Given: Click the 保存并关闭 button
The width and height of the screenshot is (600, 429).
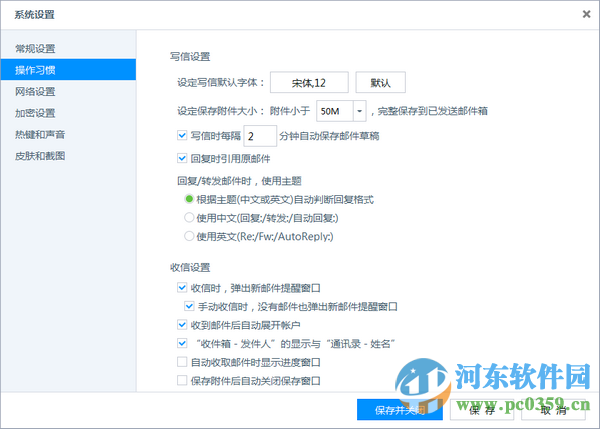Looking at the screenshot, I should pyautogui.click(x=400, y=410).
